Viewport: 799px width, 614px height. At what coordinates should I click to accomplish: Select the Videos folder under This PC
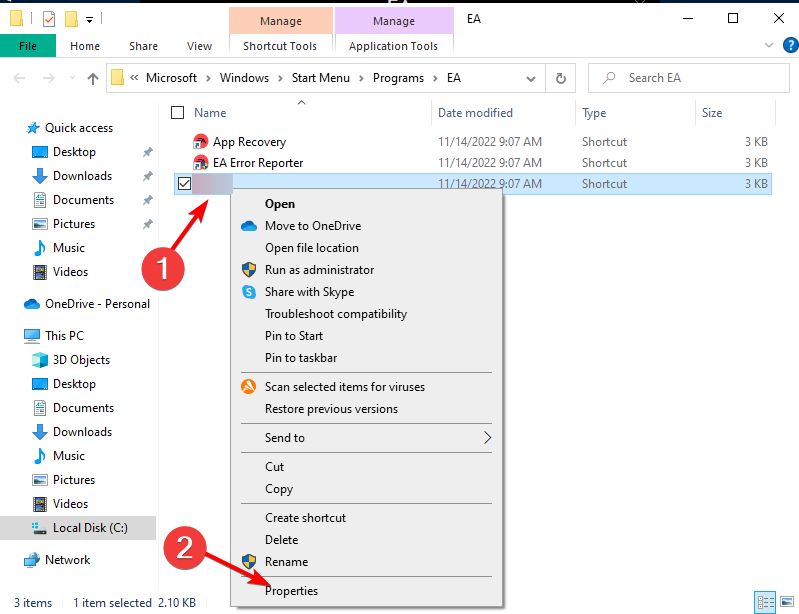click(70, 504)
